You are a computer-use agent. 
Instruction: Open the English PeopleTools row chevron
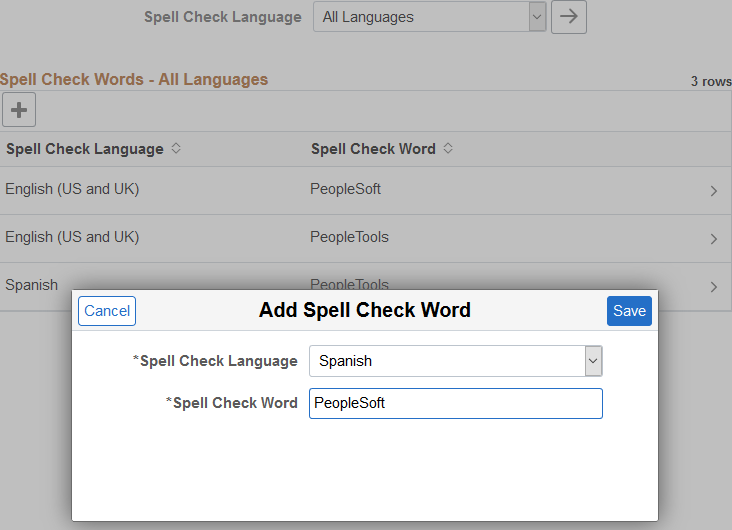[x=713, y=239]
